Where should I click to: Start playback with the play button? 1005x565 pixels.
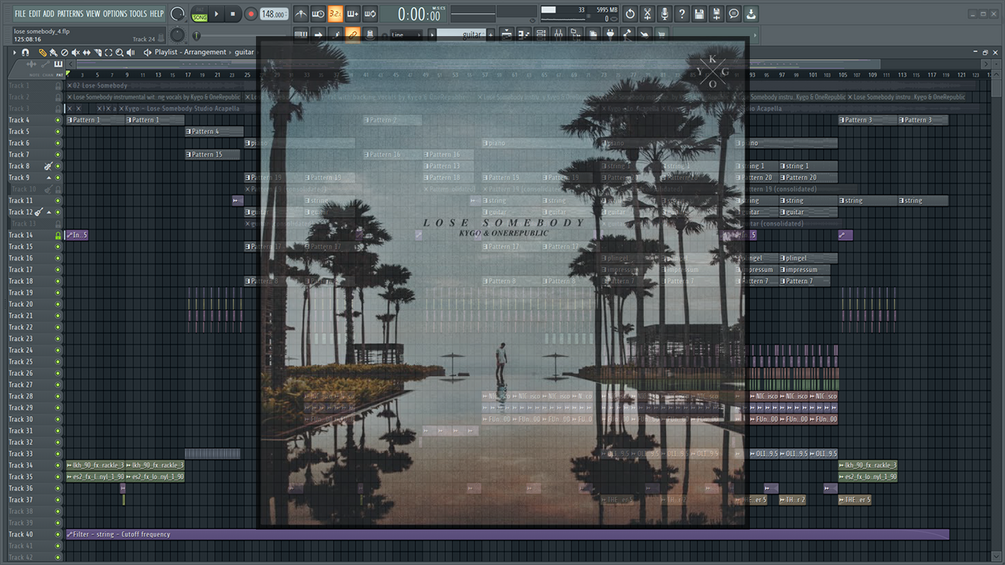click(x=216, y=13)
